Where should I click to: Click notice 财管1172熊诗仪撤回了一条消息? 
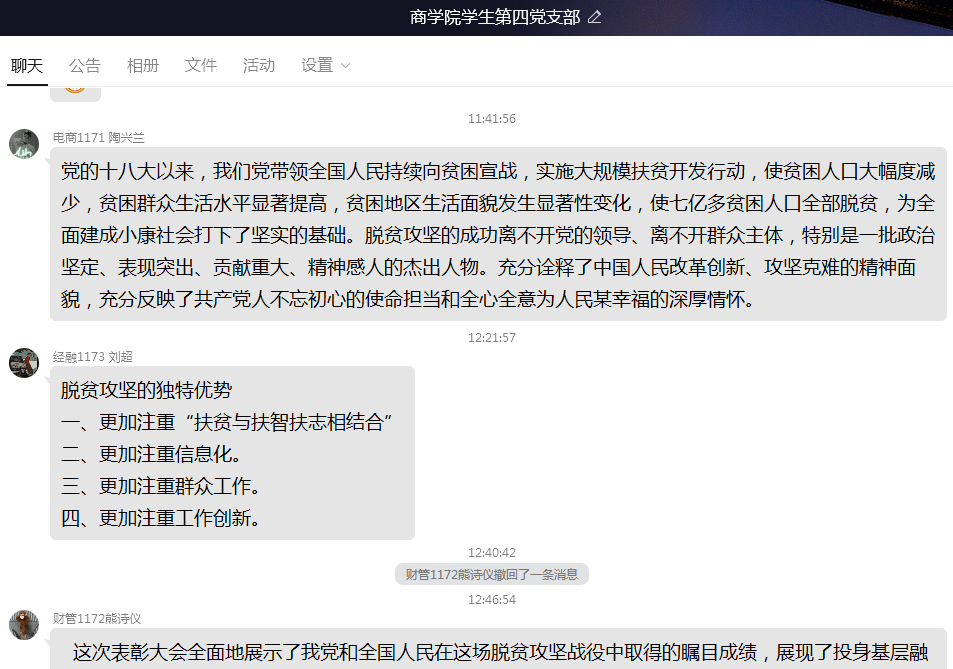click(492, 574)
